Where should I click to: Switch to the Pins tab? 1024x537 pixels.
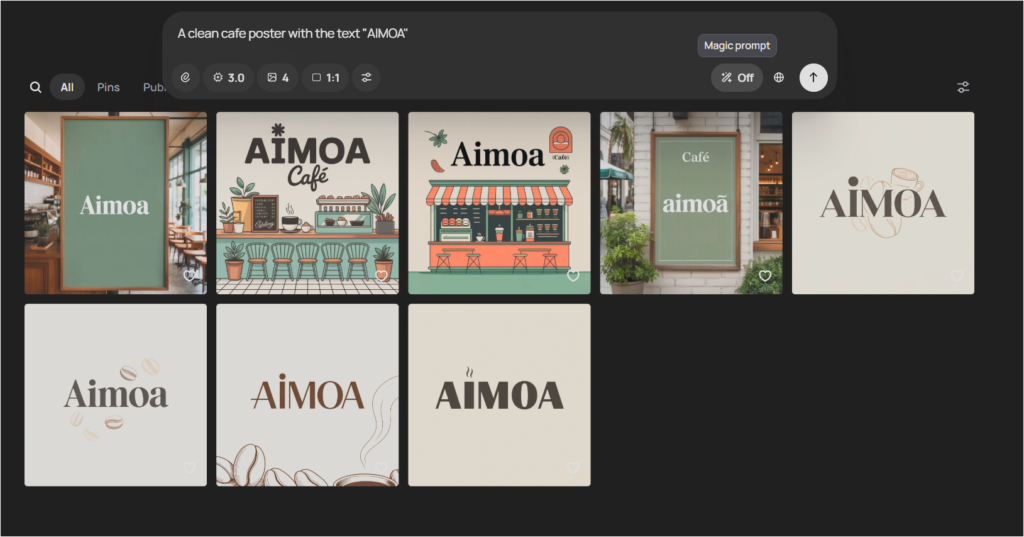click(108, 87)
